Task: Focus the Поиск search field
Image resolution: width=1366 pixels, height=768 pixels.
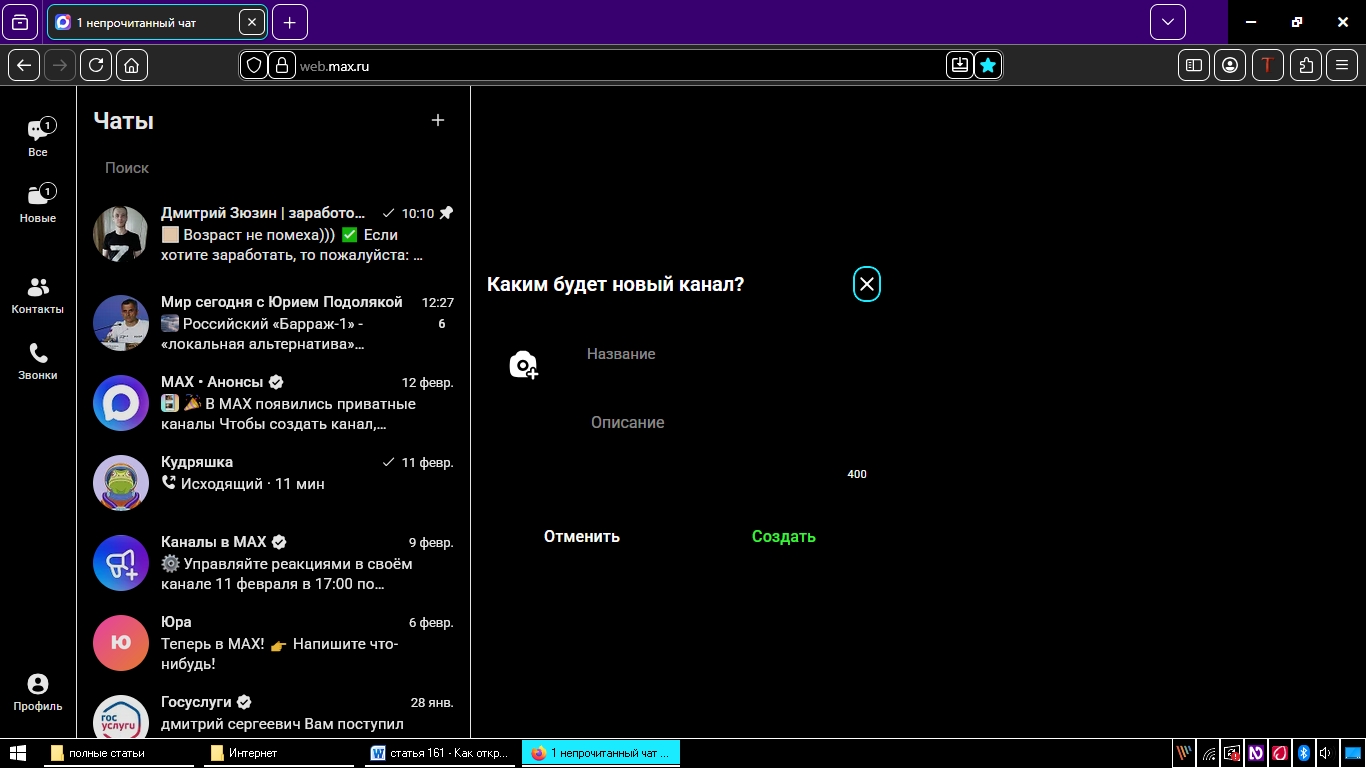Action: click(x=270, y=168)
